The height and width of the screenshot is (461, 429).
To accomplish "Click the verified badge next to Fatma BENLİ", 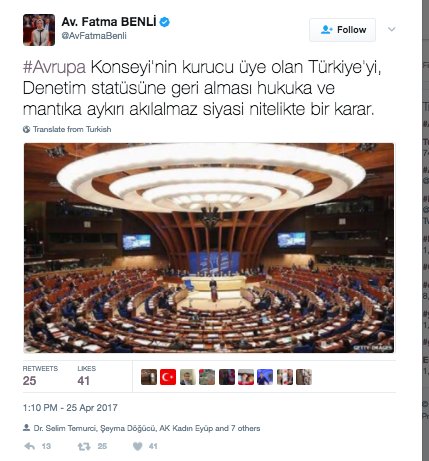I will (164, 22).
